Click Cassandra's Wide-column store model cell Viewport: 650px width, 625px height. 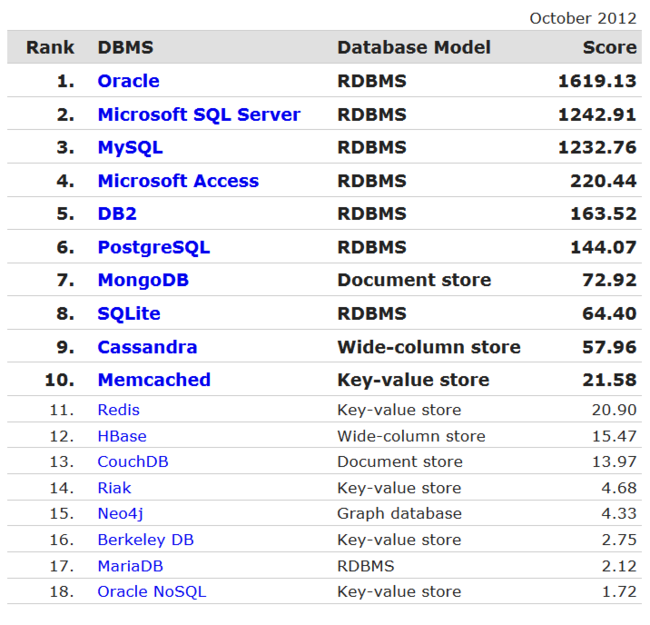429,347
